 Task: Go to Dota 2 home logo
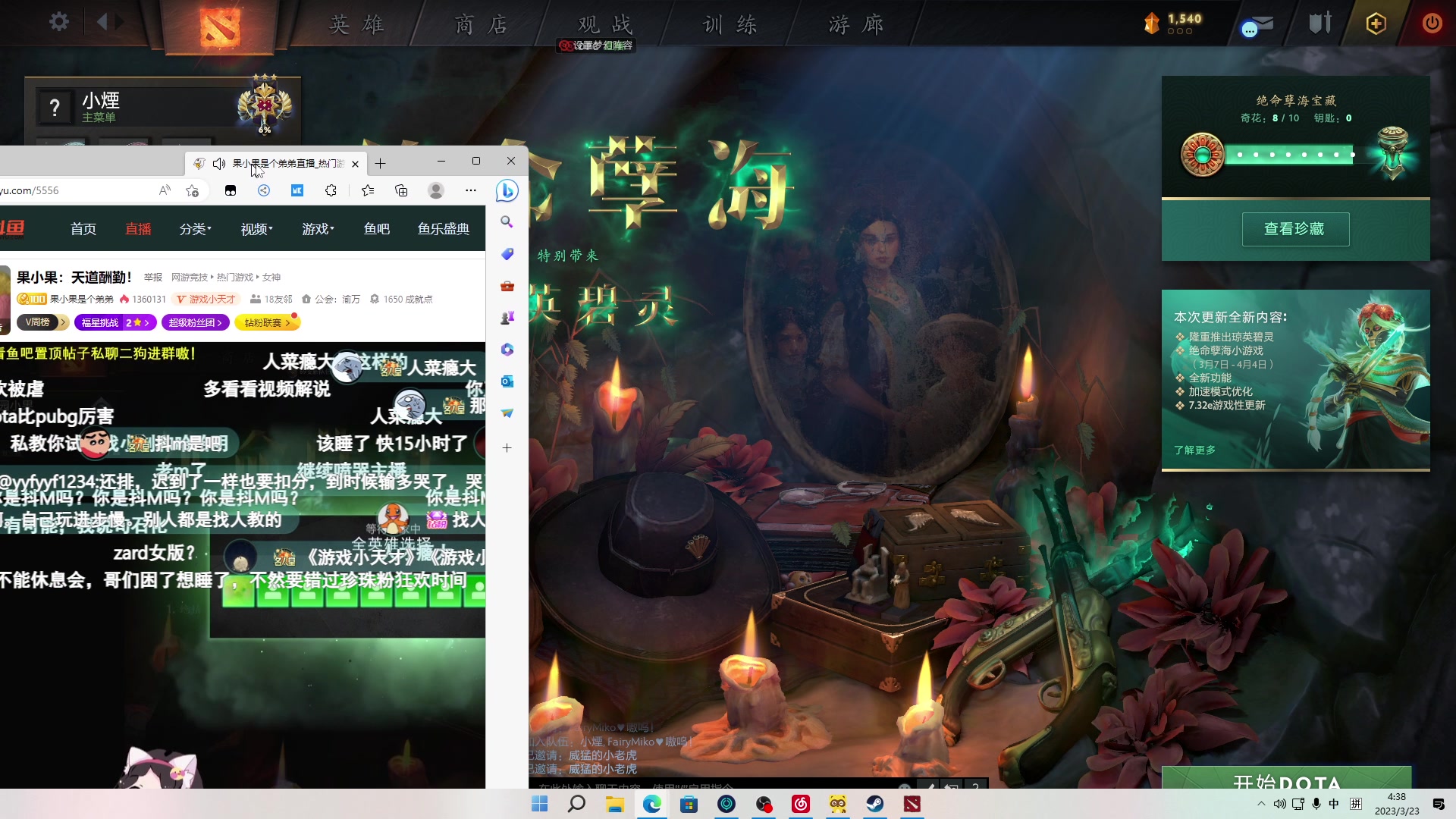(220, 27)
